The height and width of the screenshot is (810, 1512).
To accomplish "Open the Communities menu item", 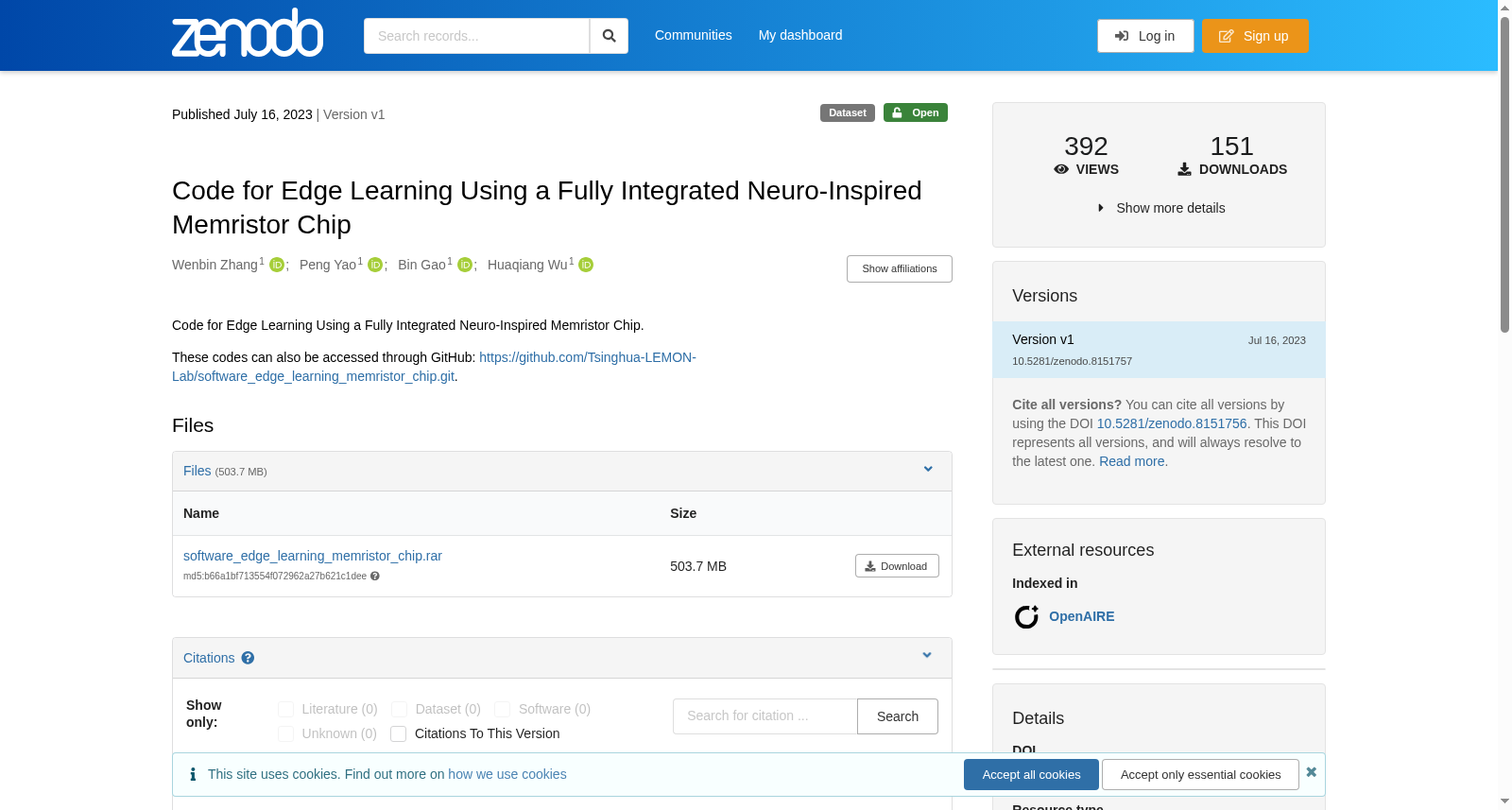I will pyautogui.click(x=694, y=35).
